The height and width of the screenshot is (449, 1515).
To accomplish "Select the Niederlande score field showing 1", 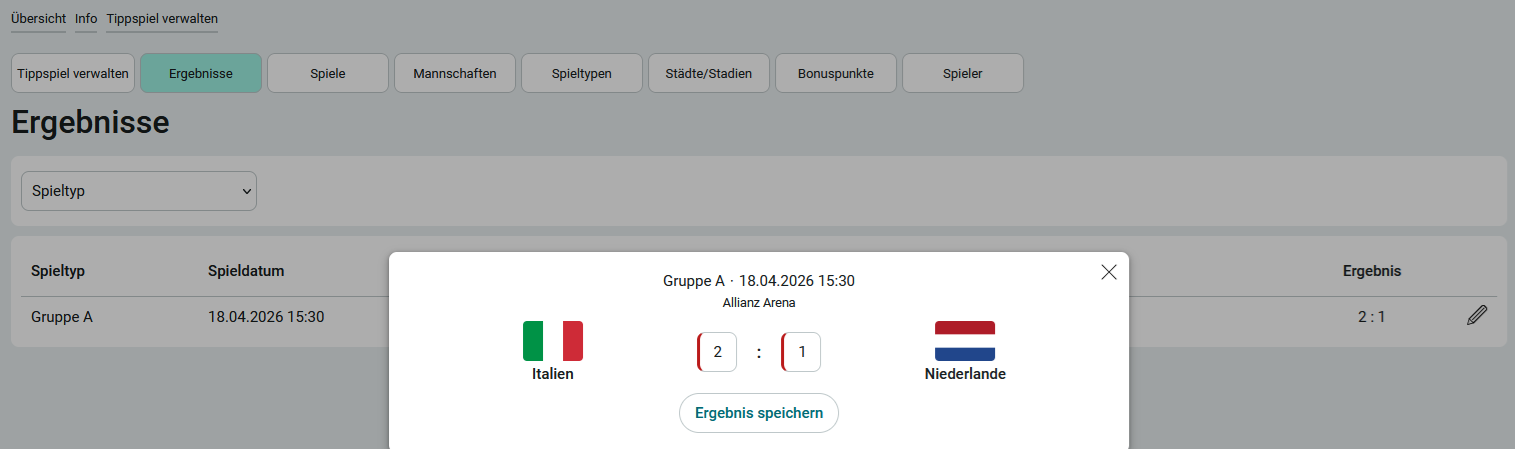I will 801,352.
